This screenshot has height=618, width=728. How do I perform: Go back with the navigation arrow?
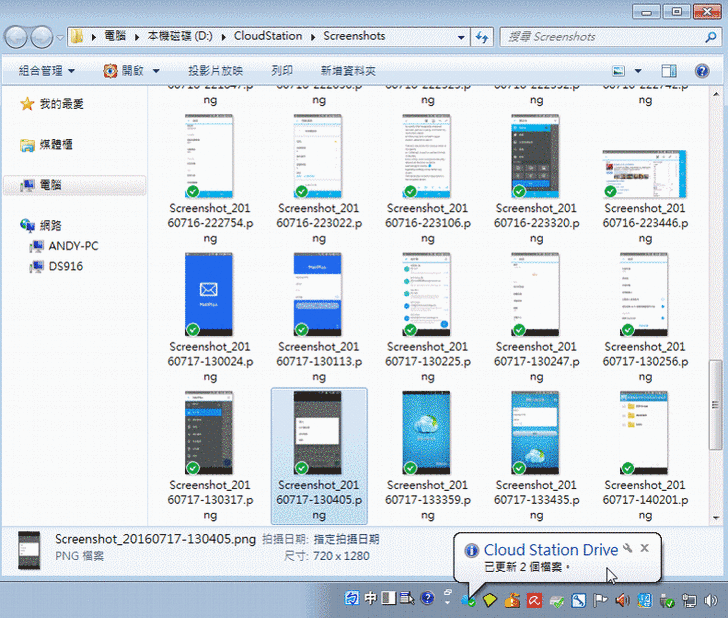(x=17, y=37)
